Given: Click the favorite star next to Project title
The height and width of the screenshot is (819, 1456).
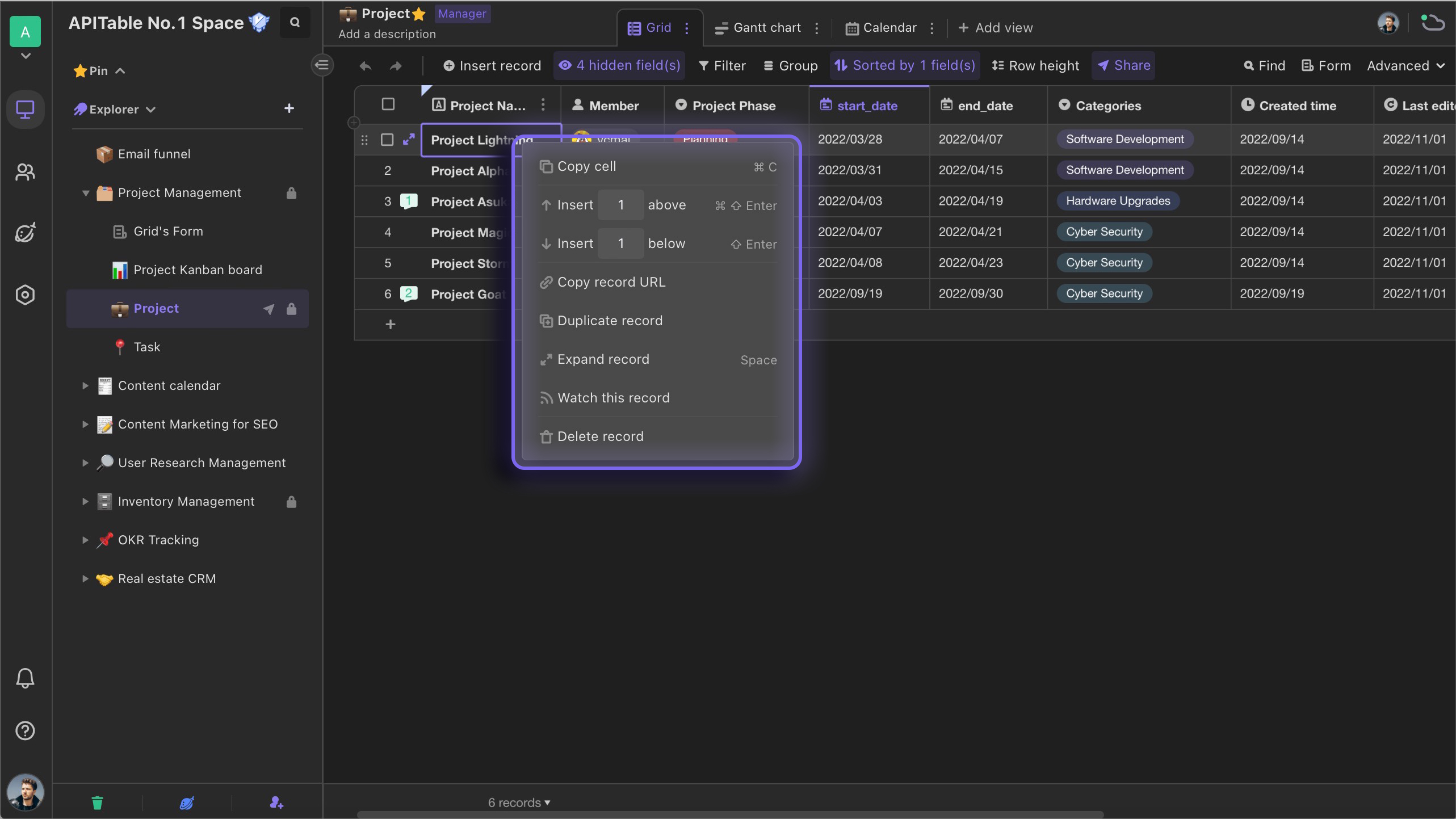Looking at the screenshot, I should coord(419,14).
